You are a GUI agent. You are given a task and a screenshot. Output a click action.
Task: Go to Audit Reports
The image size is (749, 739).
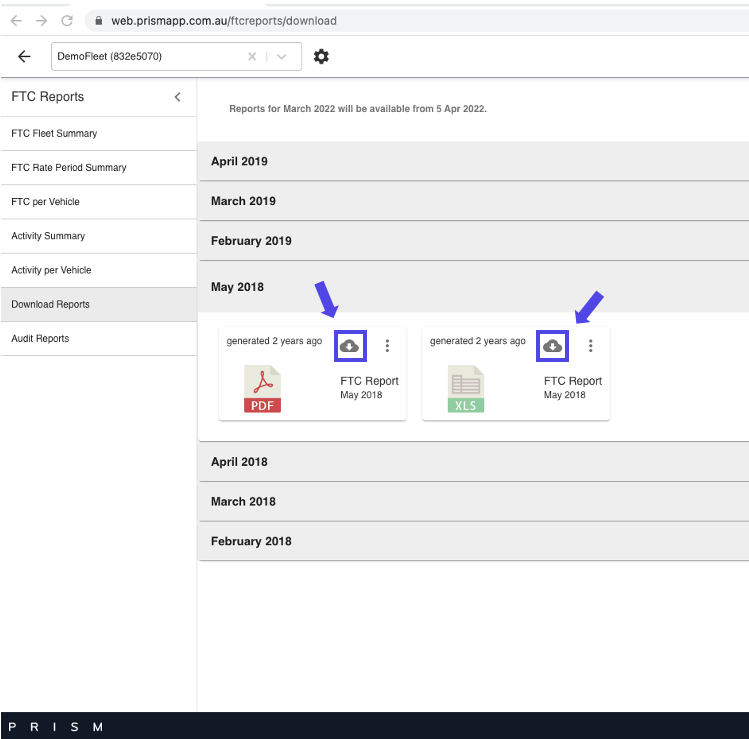click(40, 338)
